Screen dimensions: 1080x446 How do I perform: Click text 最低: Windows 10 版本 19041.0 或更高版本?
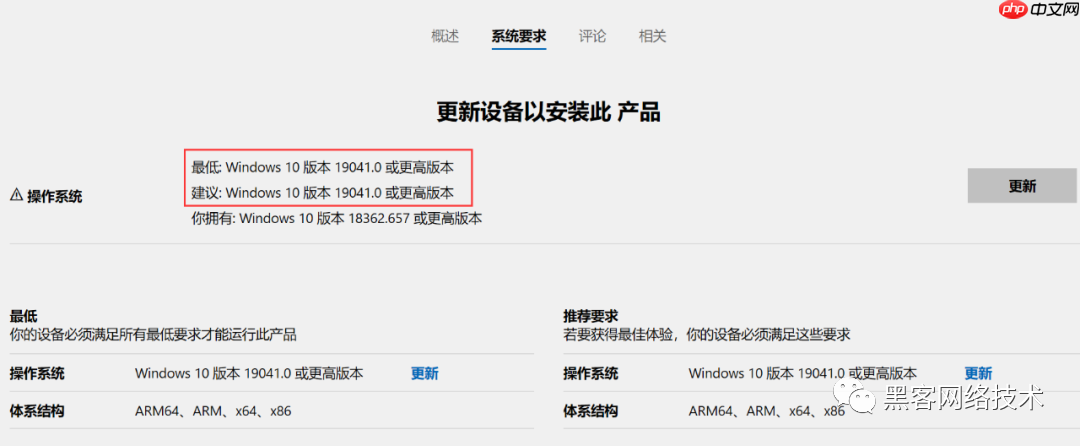pyautogui.click(x=322, y=167)
